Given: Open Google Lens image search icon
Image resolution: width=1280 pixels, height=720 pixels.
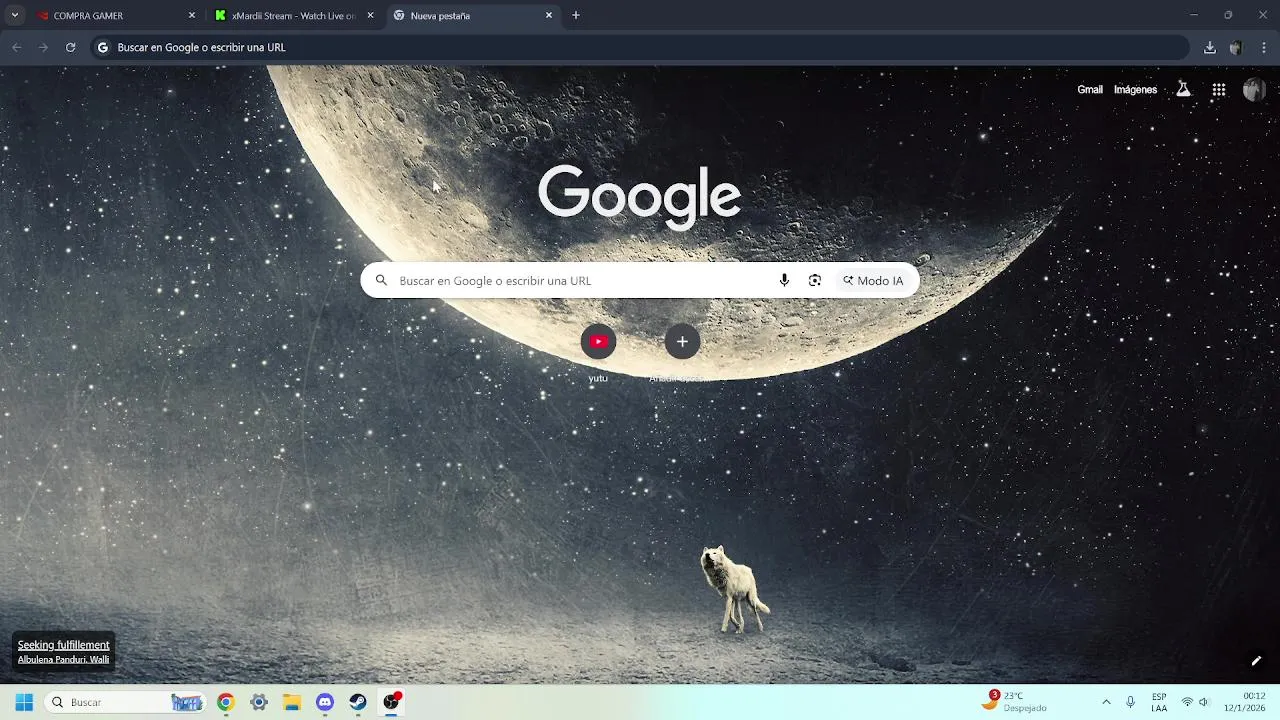Looking at the screenshot, I should click(815, 281).
